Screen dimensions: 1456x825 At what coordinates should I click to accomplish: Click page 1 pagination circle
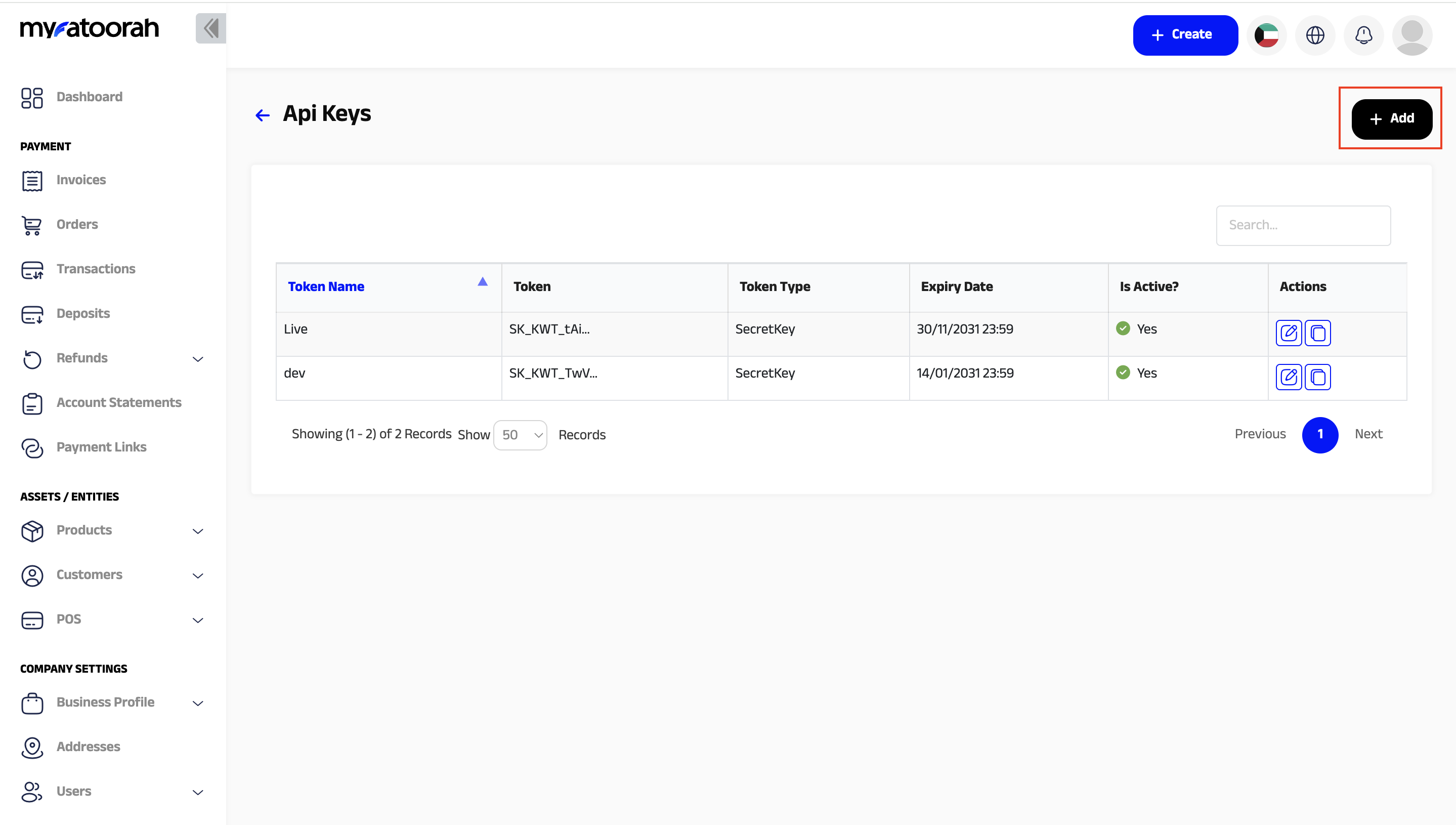1319,435
